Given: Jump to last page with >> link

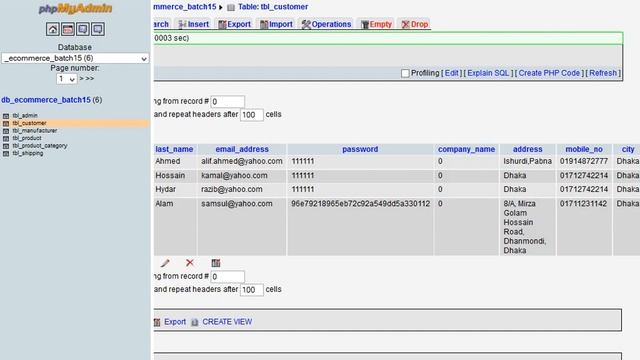Looking at the screenshot, I should [x=90, y=78].
